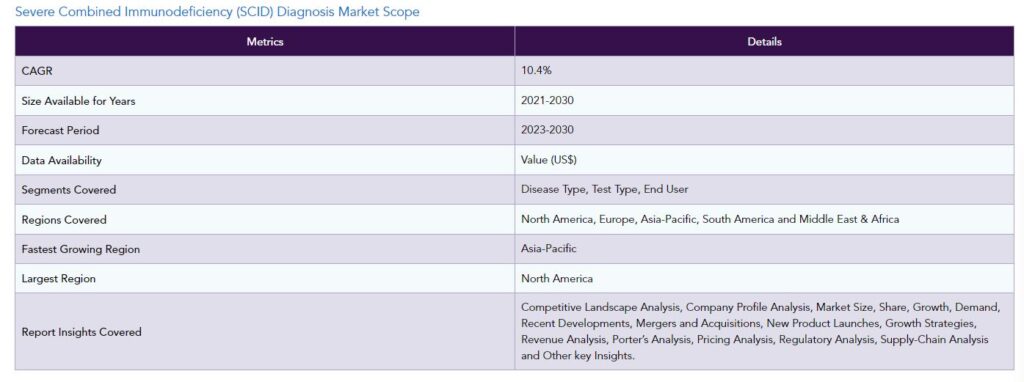Click the CAGR metric cell

[264, 71]
